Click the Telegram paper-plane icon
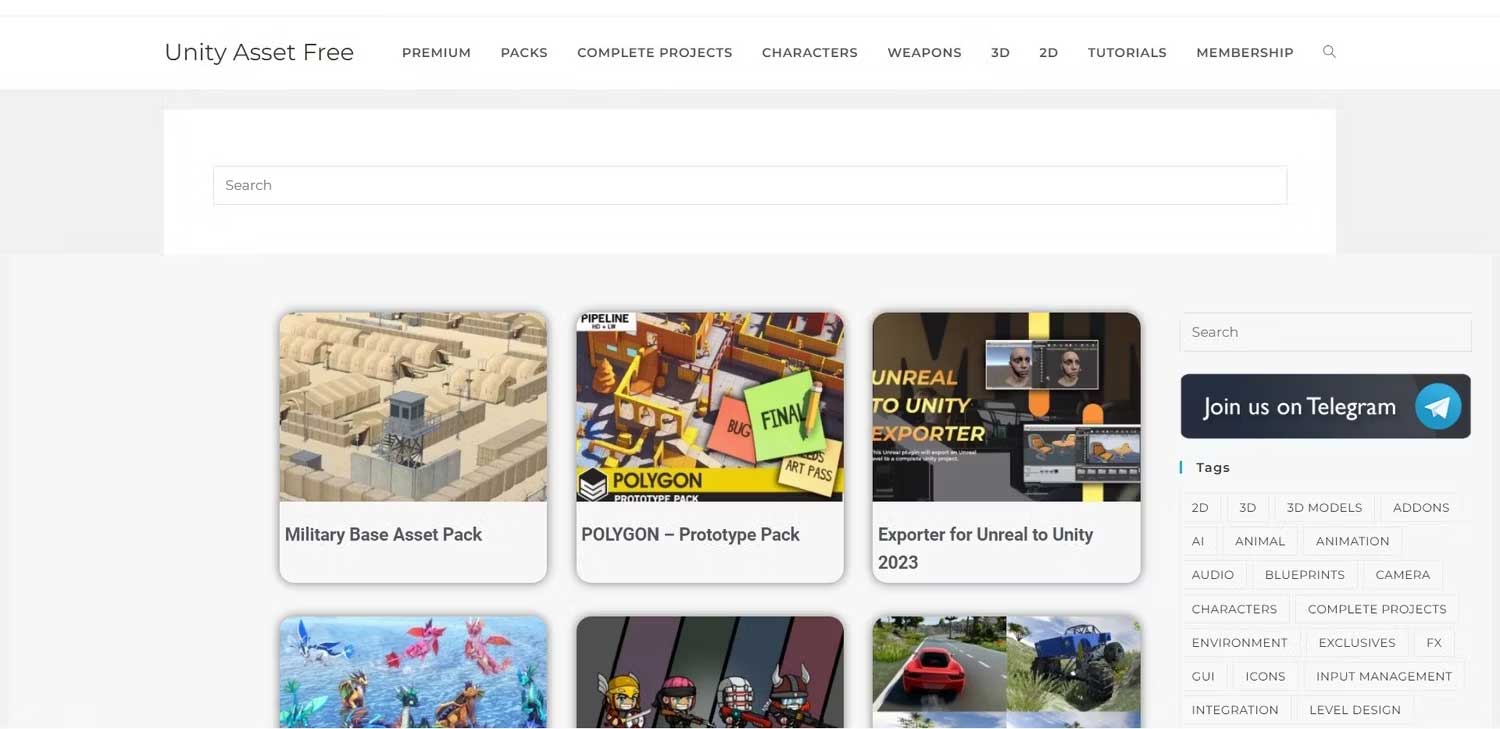 1437,406
